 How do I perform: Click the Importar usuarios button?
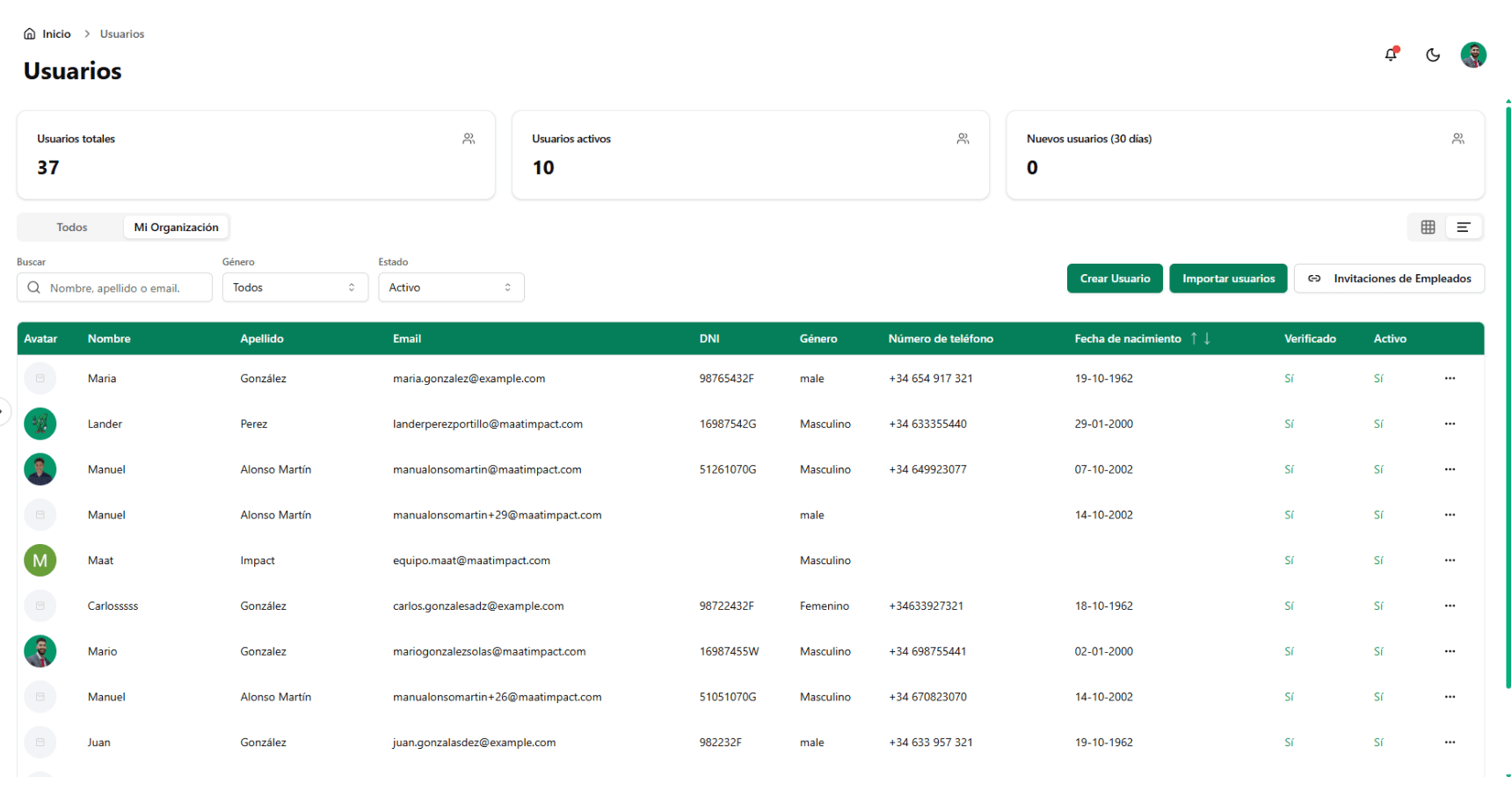coord(1228,279)
